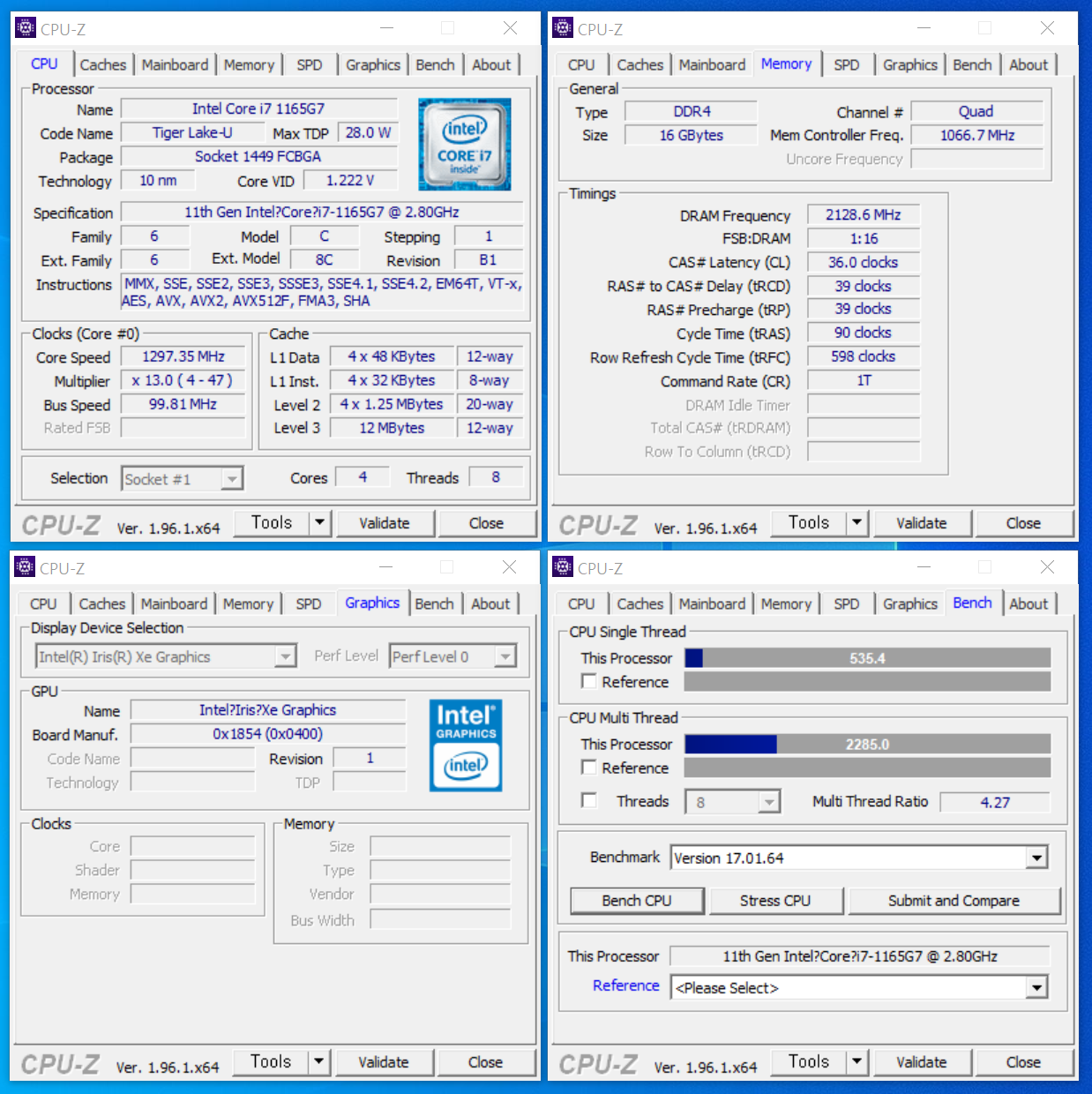
Task: Open the Tools dropdown arrow in the Memory window
Action: pos(856,522)
